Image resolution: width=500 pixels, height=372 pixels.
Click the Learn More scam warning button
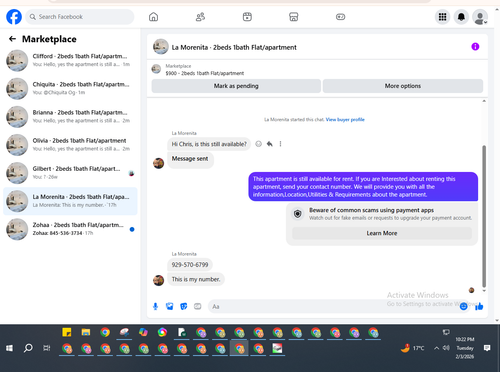pos(382,233)
